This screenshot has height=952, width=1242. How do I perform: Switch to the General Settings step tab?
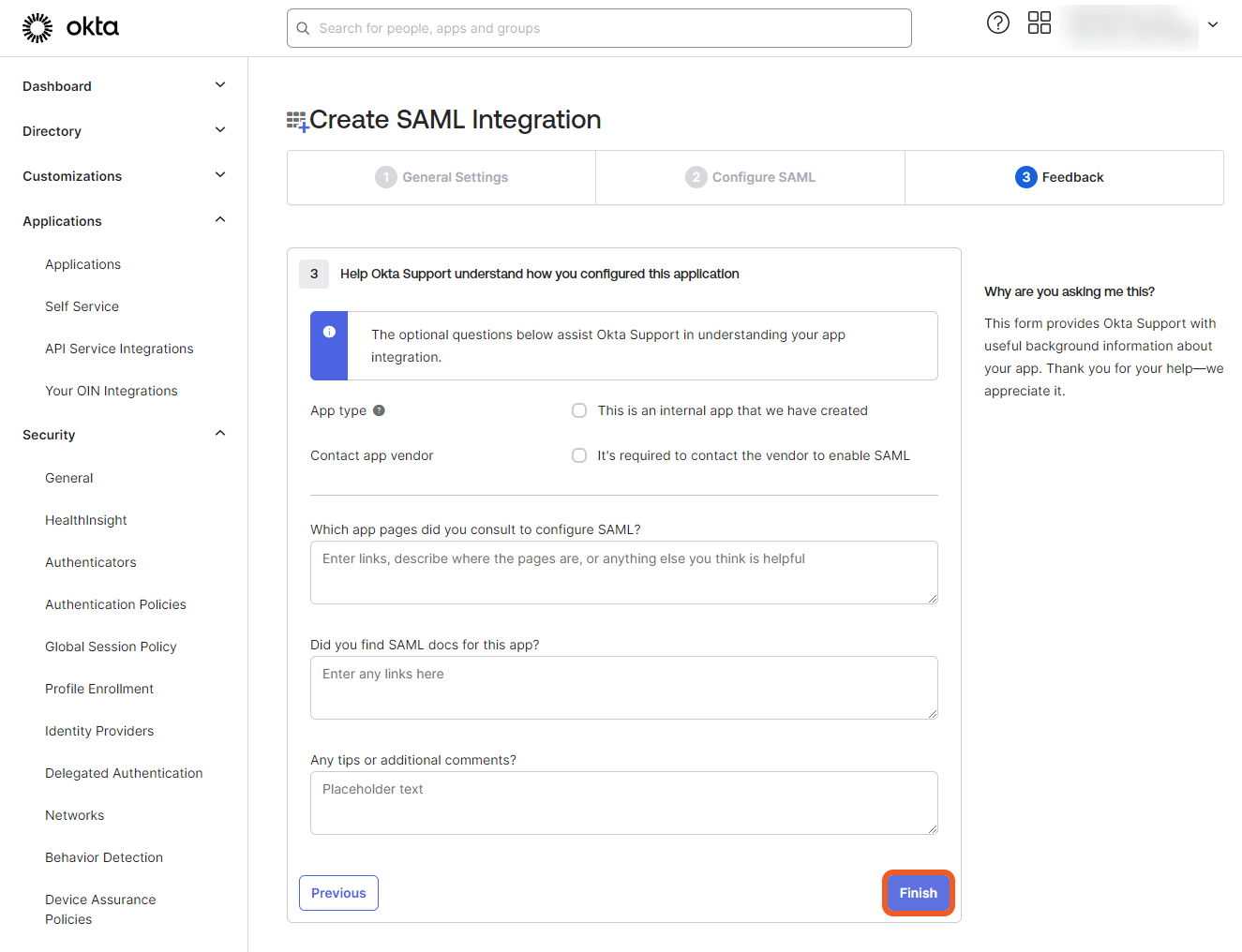[441, 177]
